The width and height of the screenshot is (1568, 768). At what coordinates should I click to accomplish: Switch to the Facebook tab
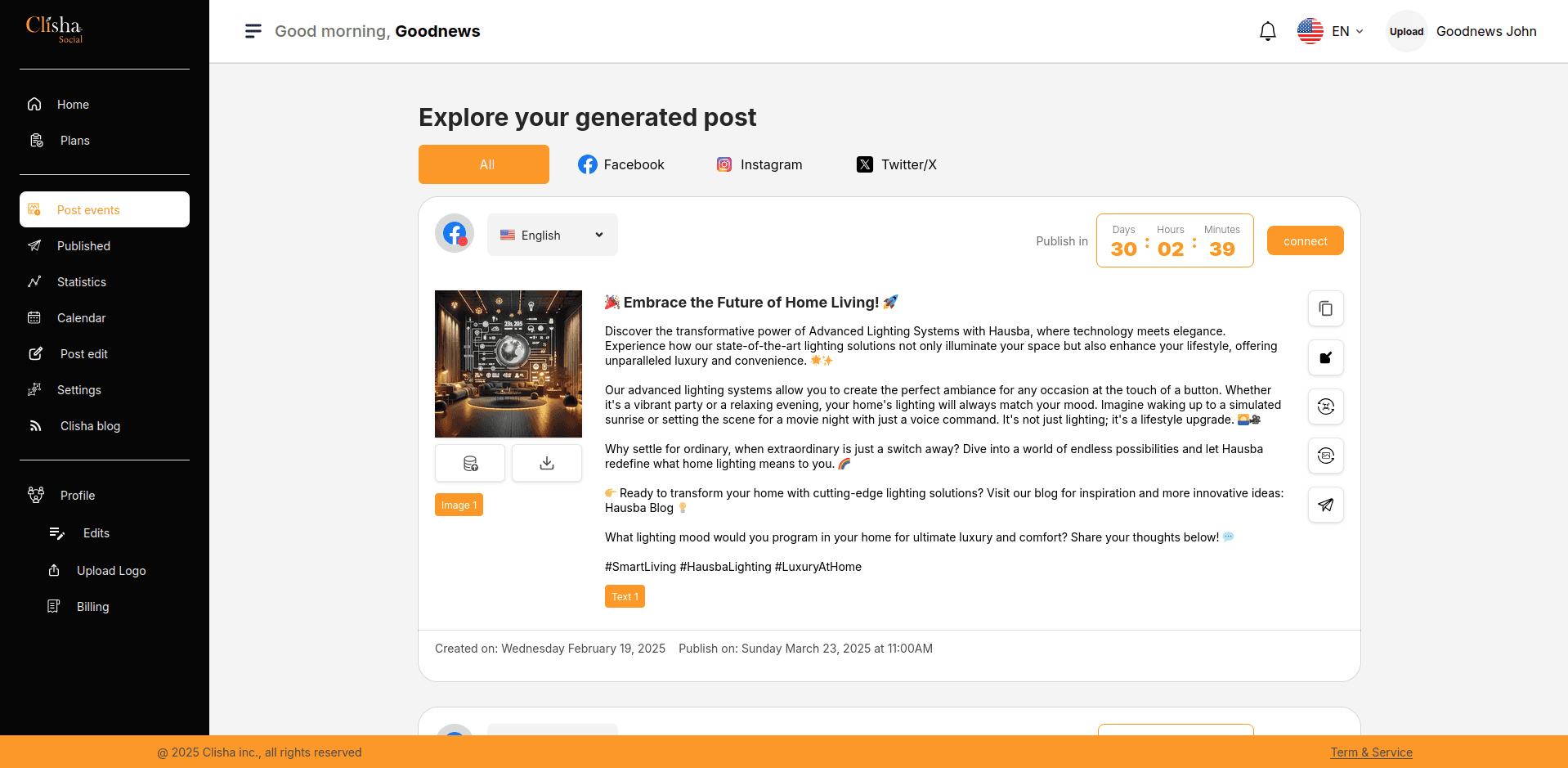click(x=621, y=164)
